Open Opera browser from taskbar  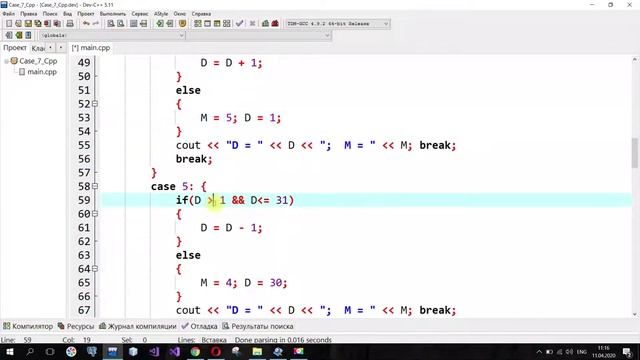tap(216, 351)
